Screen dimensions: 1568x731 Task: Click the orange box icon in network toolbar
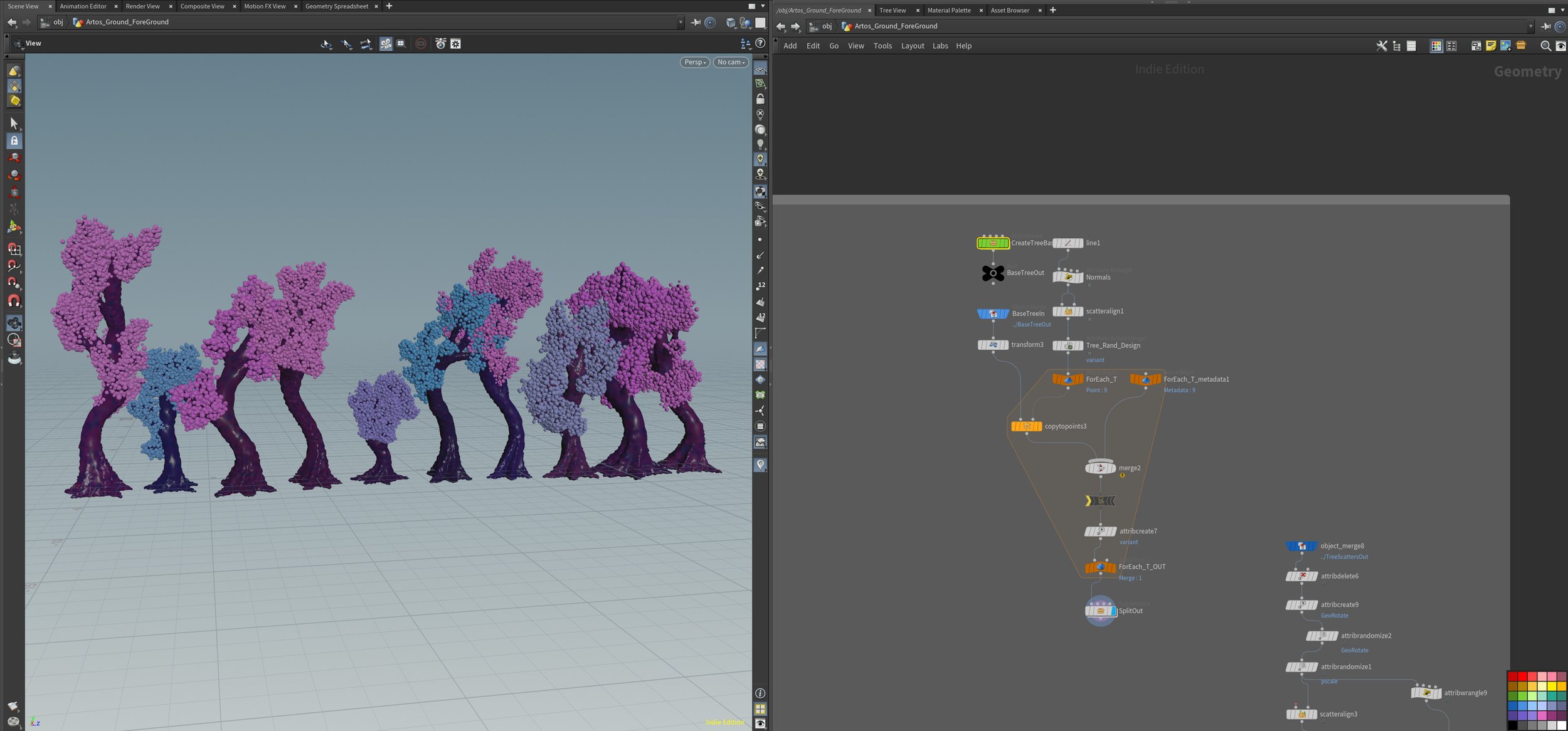[x=1521, y=46]
